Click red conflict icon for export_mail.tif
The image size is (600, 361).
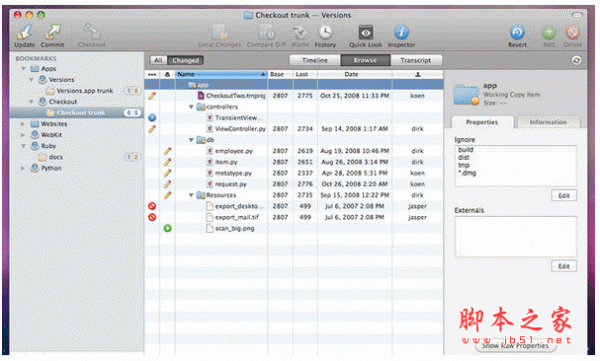(152, 217)
